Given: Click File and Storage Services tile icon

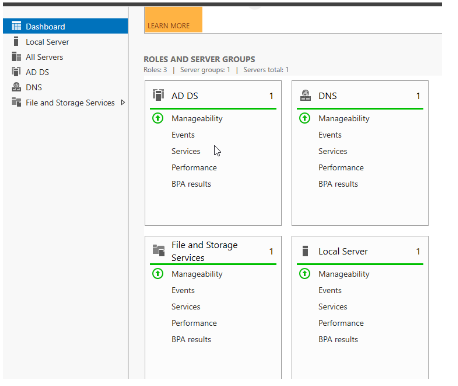Looking at the screenshot, I should click(x=159, y=250).
